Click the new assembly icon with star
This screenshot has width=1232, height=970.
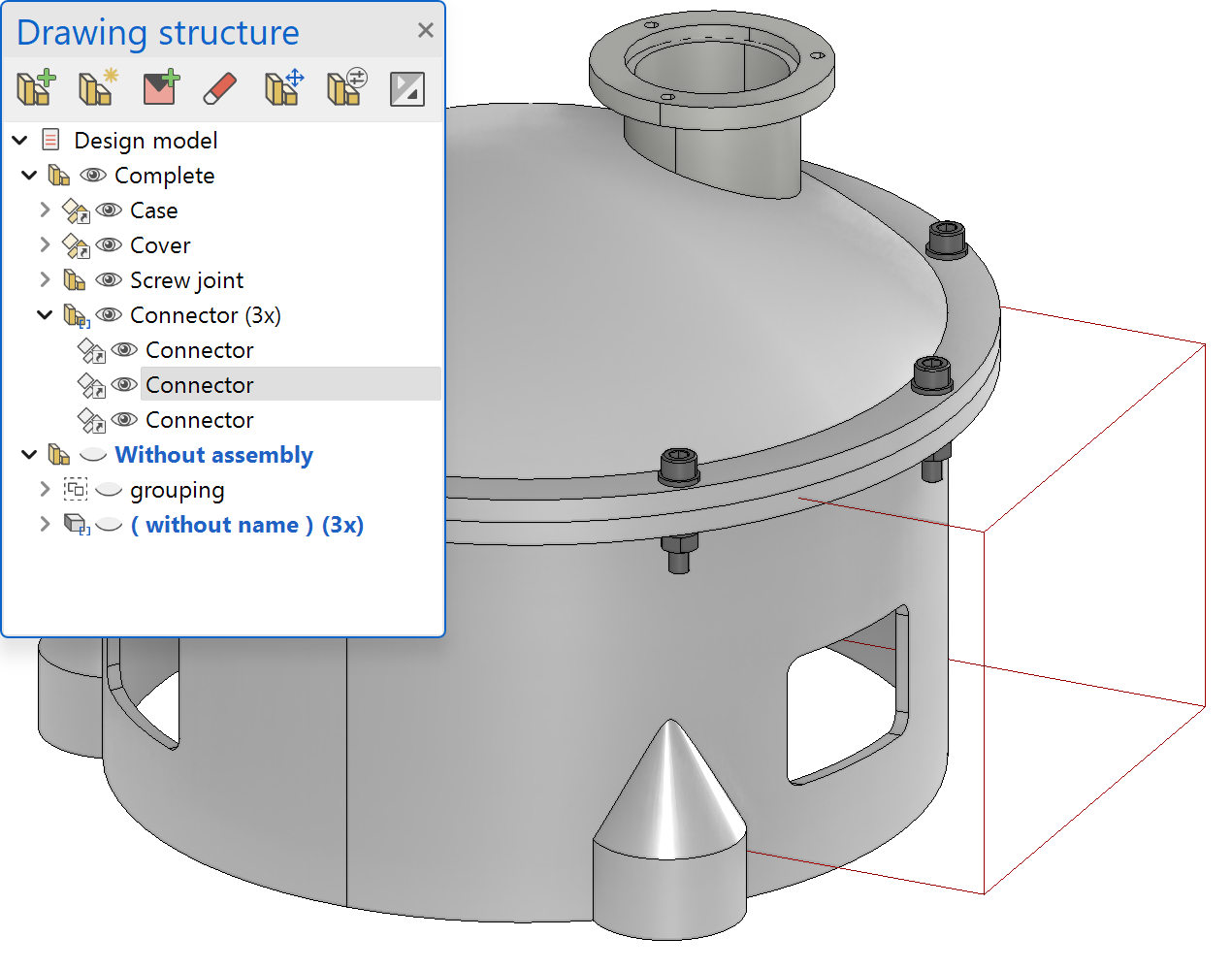point(97,88)
